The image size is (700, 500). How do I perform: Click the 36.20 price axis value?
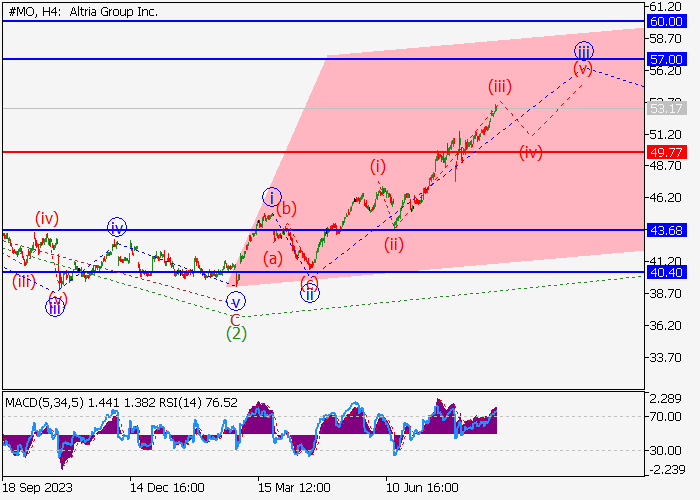[x=665, y=326]
